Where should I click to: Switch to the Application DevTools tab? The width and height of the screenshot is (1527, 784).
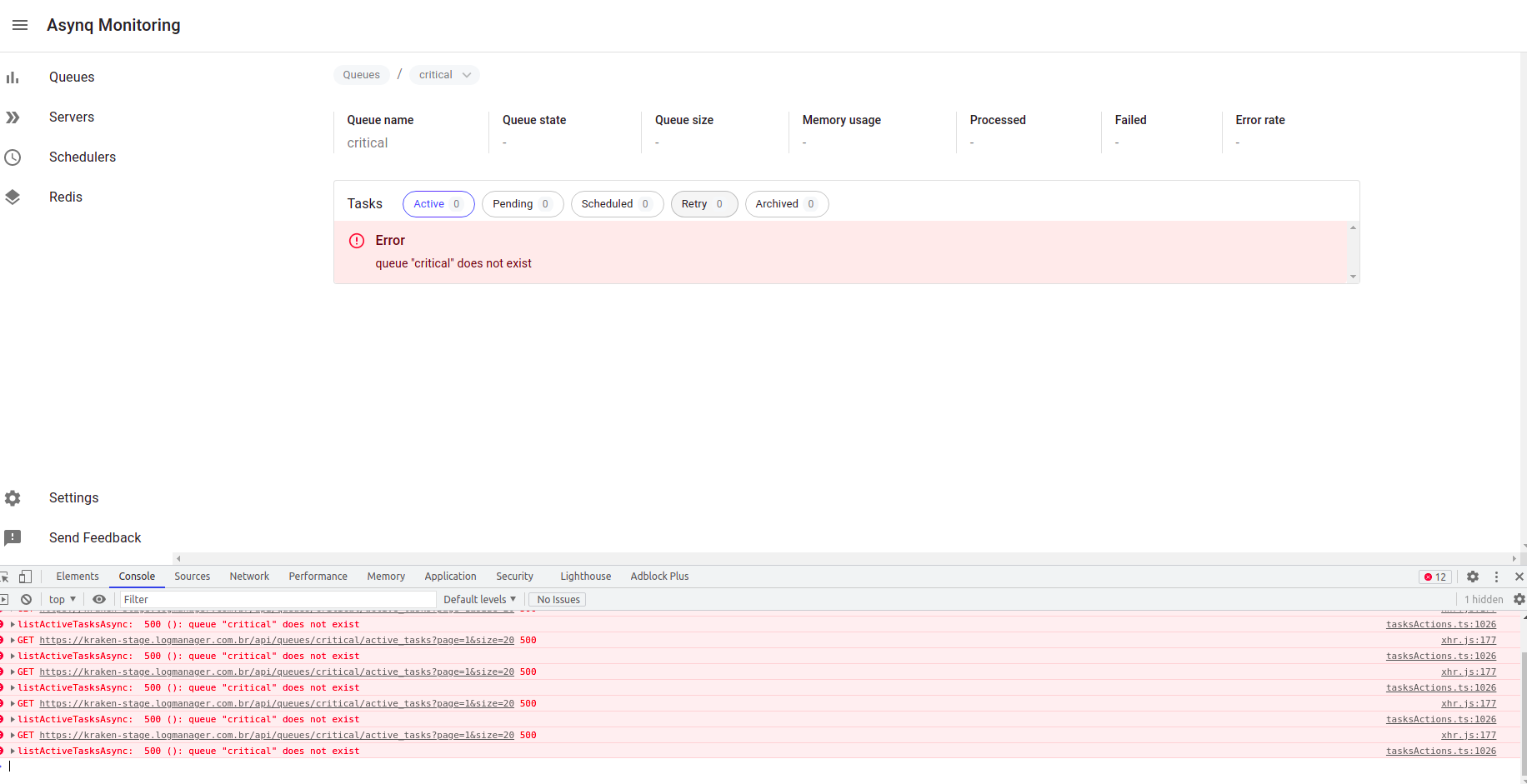pyautogui.click(x=450, y=577)
